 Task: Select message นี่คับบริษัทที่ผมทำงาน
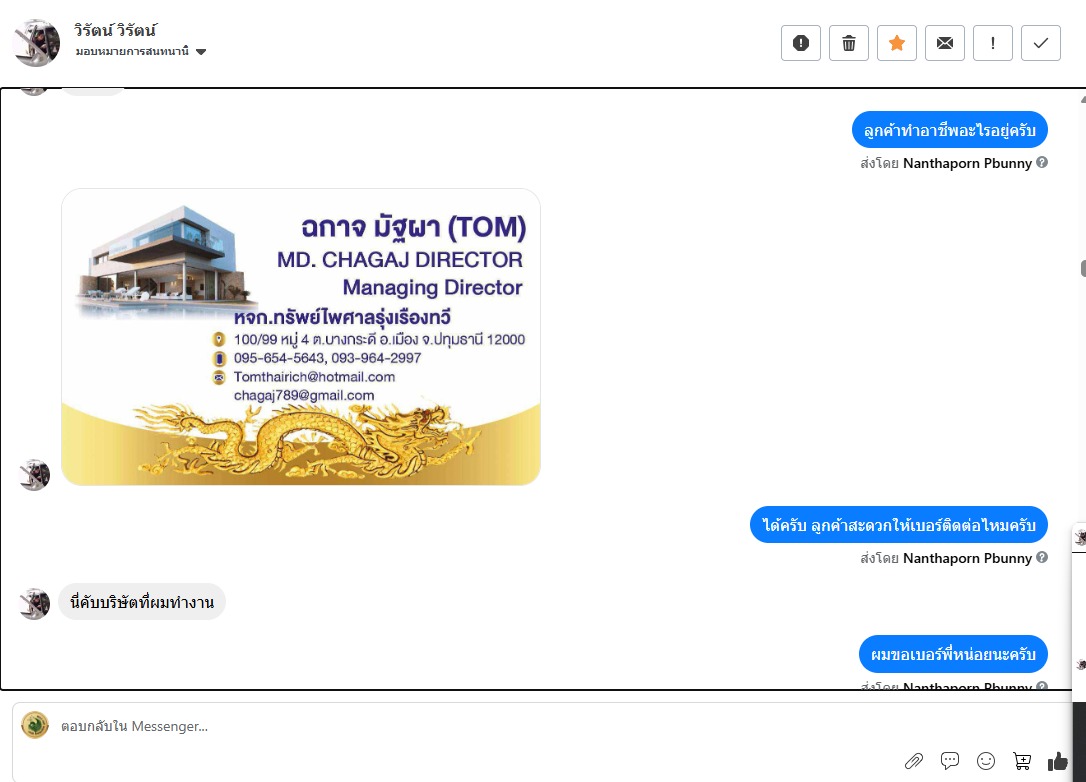point(142,602)
